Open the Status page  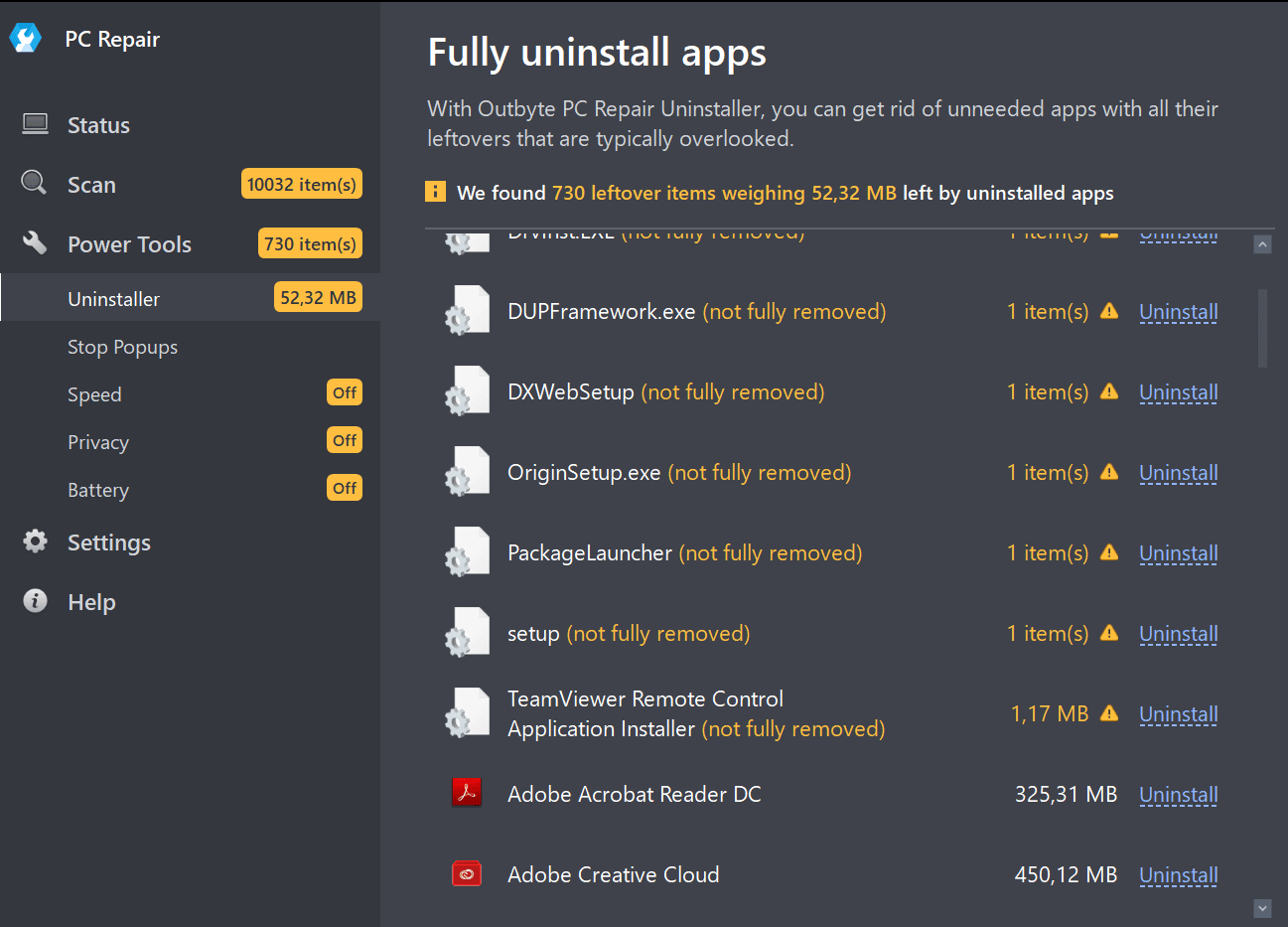[98, 125]
